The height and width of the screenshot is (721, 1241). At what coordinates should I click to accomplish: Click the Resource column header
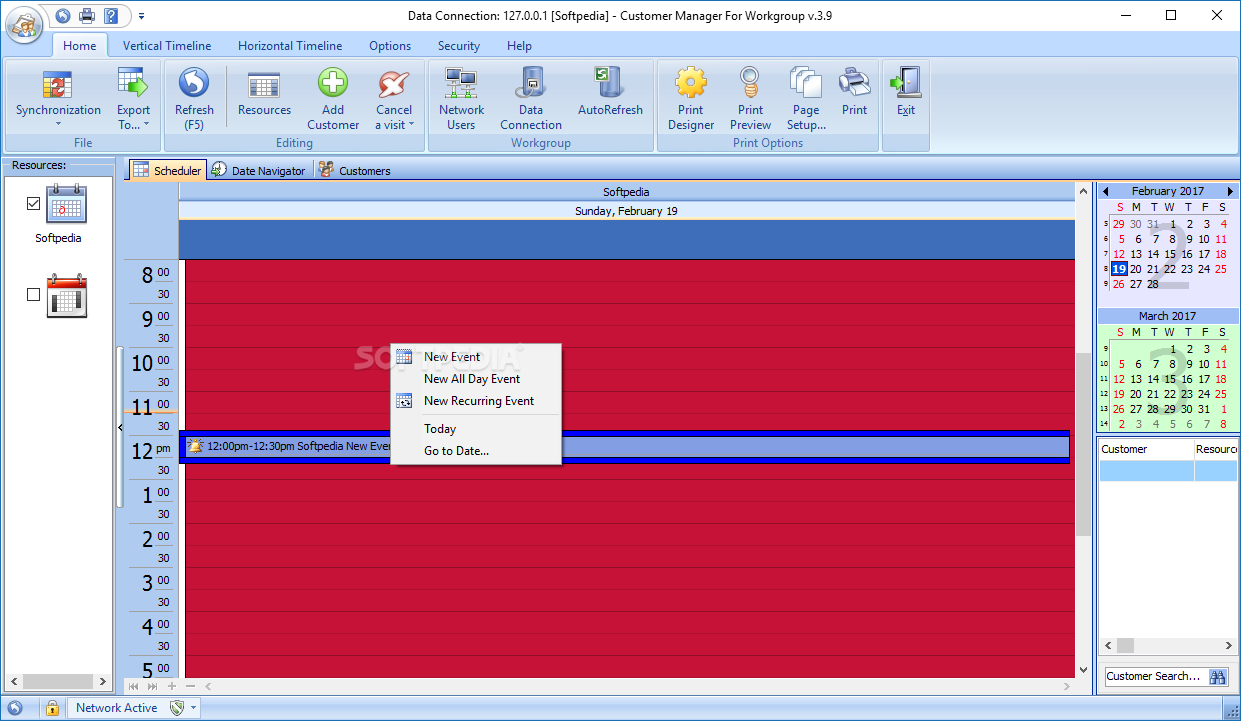pos(1216,449)
